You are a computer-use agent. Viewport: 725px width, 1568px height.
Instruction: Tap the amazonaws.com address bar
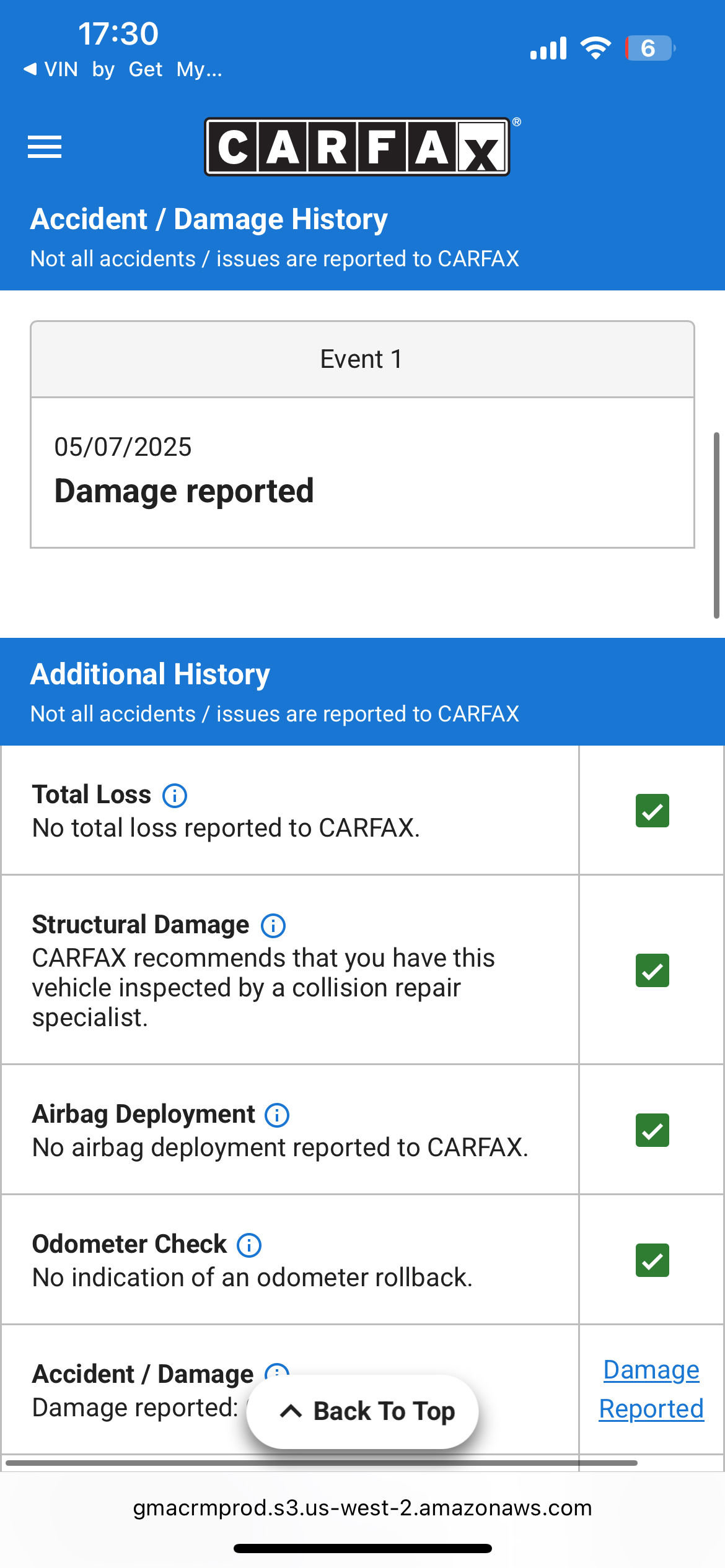tap(362, 1507)
